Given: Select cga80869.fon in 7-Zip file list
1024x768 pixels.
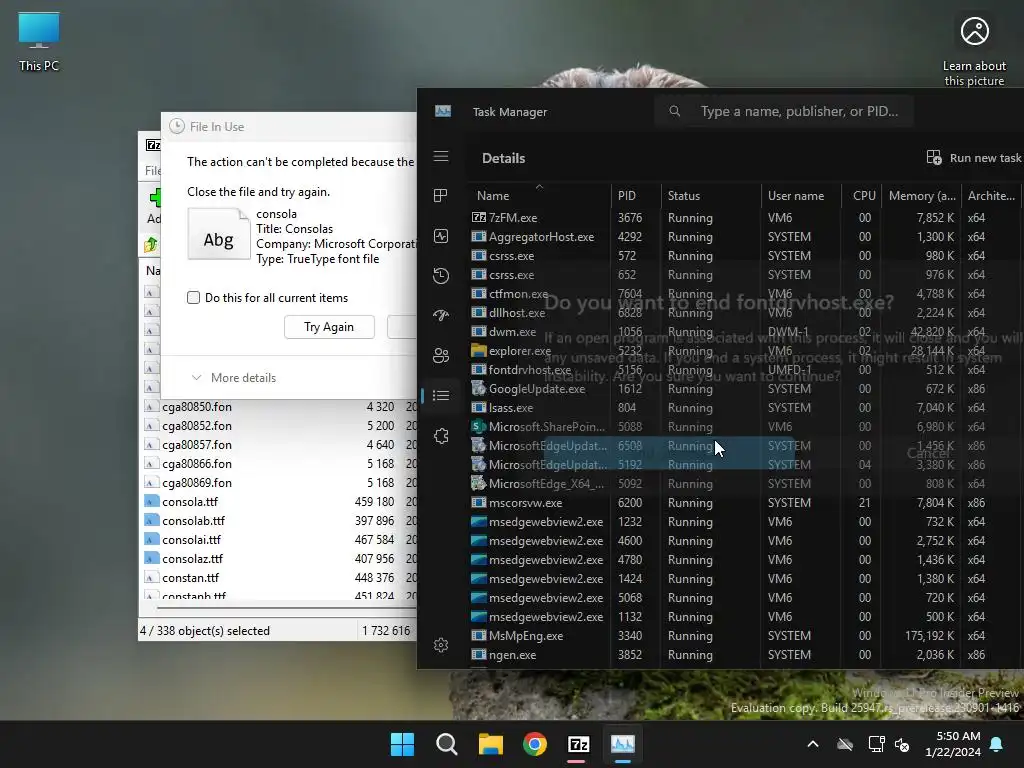Looking at the screenshot, I should point(280,483).
